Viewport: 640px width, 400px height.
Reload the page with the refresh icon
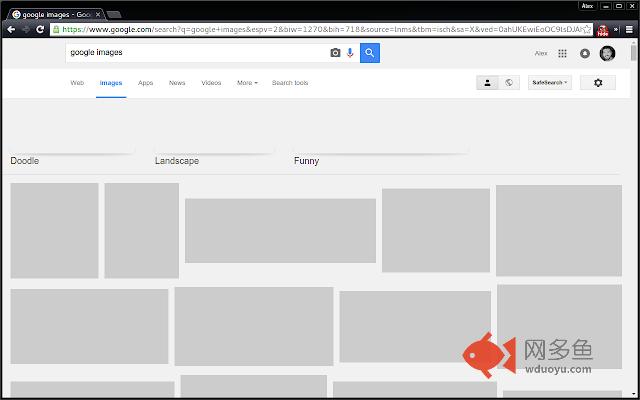[40, 29]
